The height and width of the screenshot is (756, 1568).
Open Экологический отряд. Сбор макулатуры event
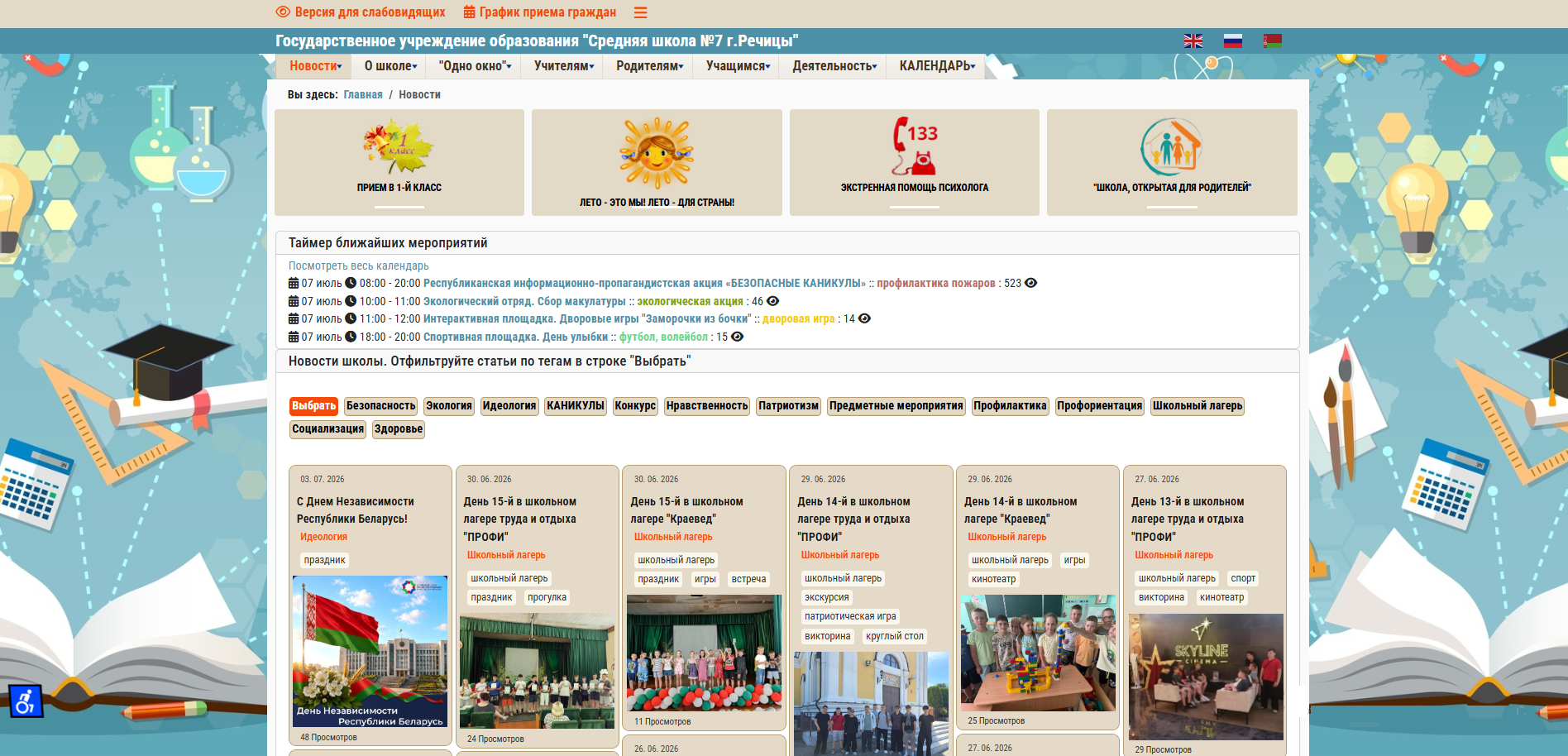(524, 302)
